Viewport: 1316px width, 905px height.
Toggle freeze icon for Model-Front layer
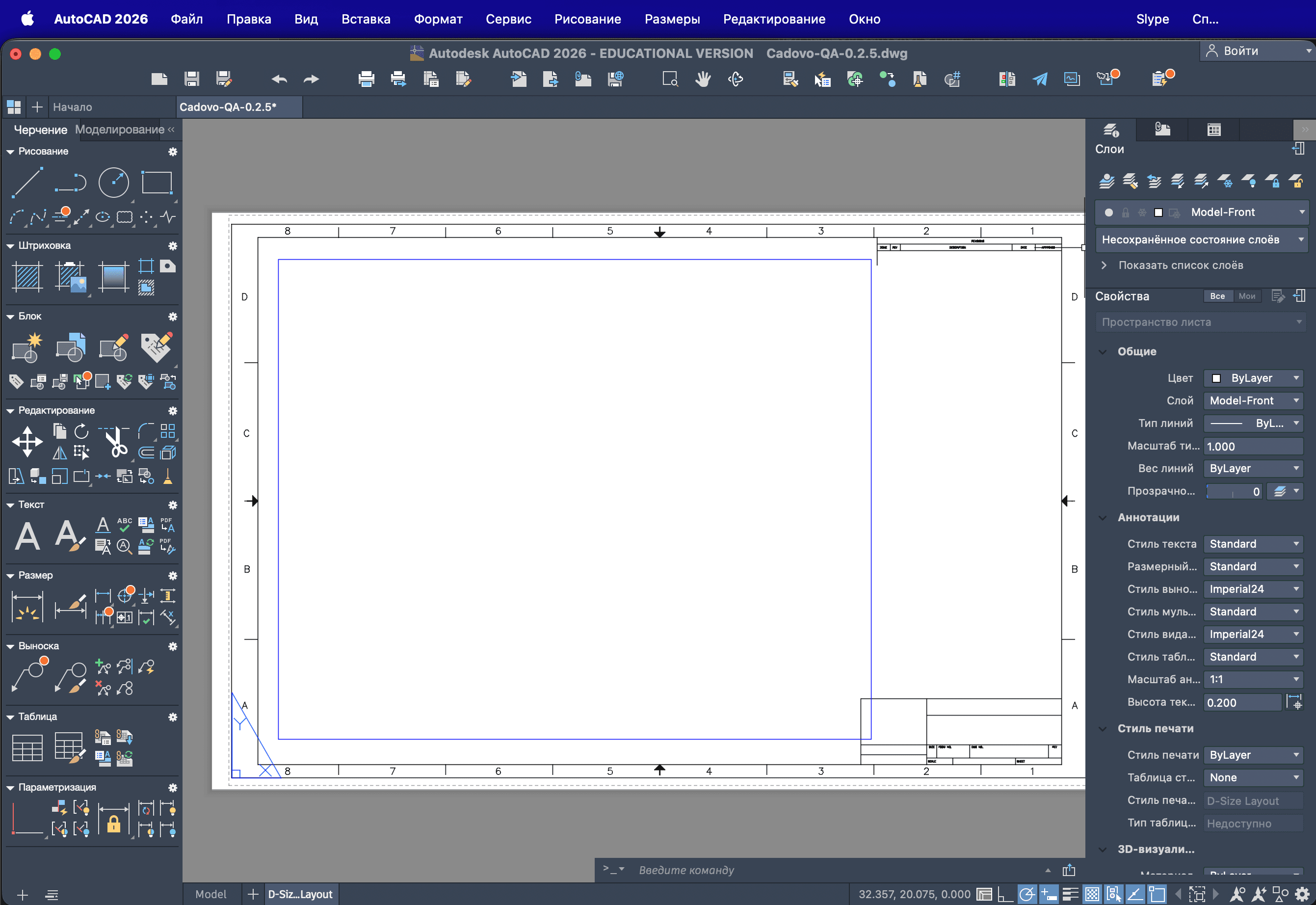(1142, 213)
